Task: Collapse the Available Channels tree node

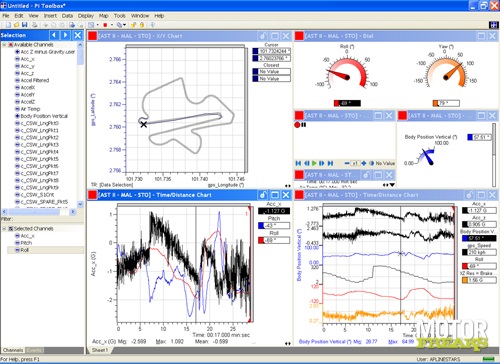Action: click(4, 45)
